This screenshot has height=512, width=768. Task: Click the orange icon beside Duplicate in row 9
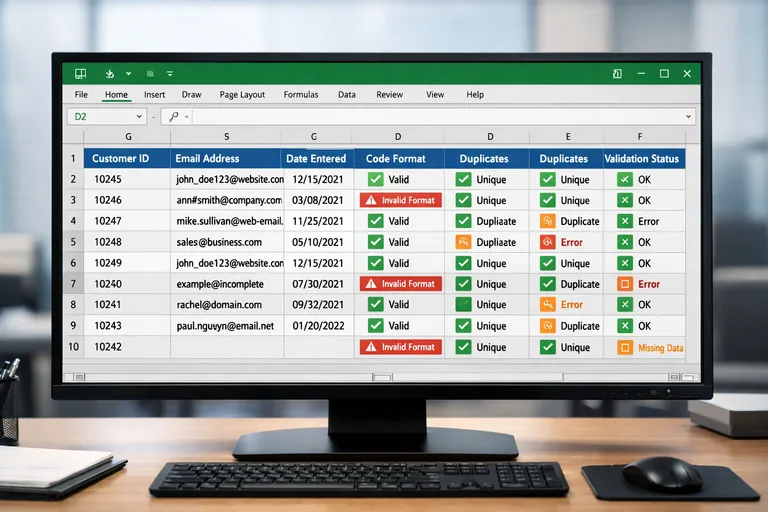click(x=548, y=326)
